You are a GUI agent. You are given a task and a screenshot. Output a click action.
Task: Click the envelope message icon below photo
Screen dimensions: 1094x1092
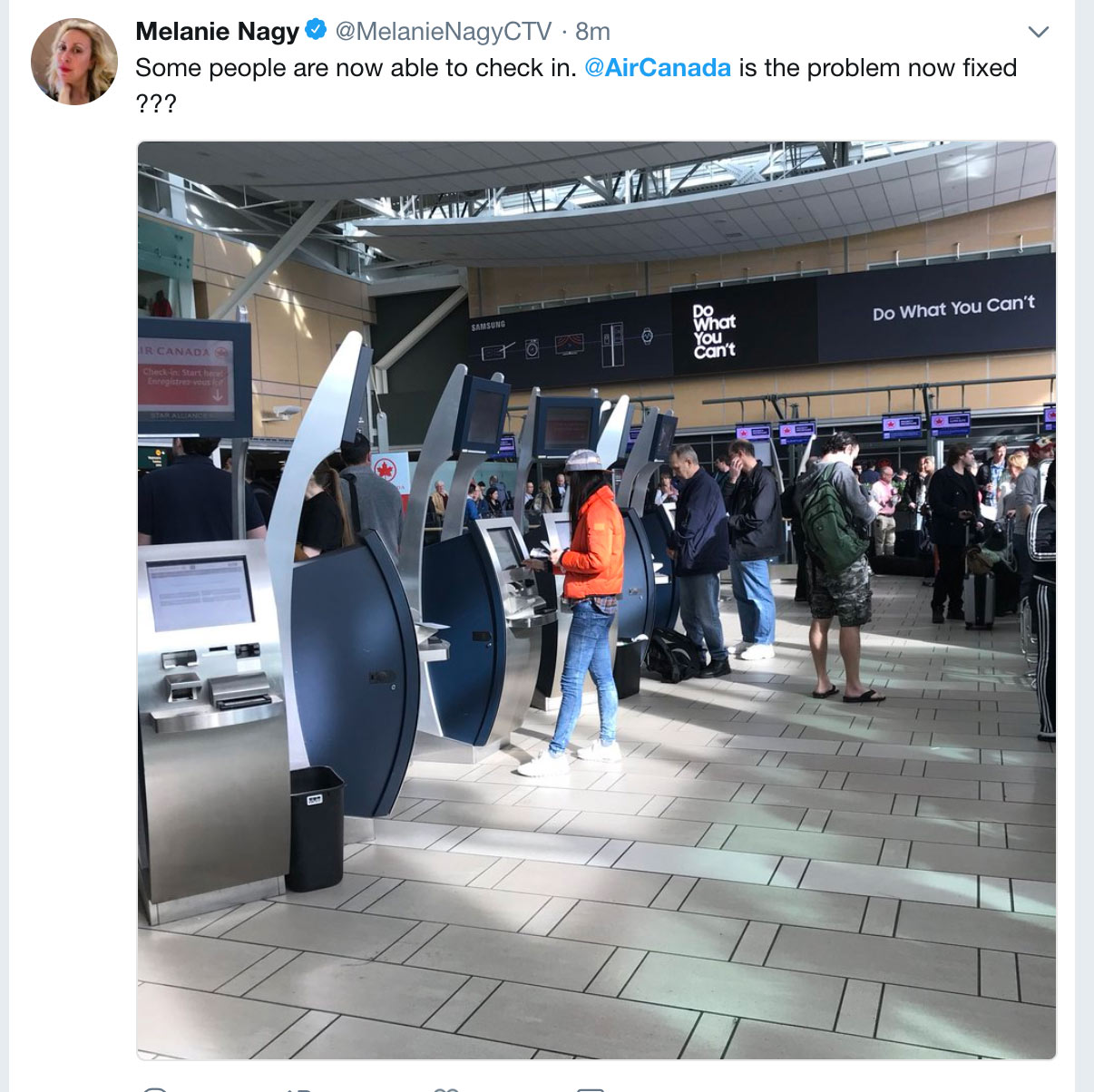click(591, 1088)
